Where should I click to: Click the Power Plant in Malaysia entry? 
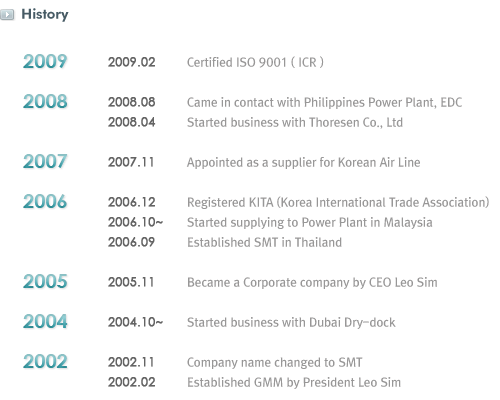(310, 223)
